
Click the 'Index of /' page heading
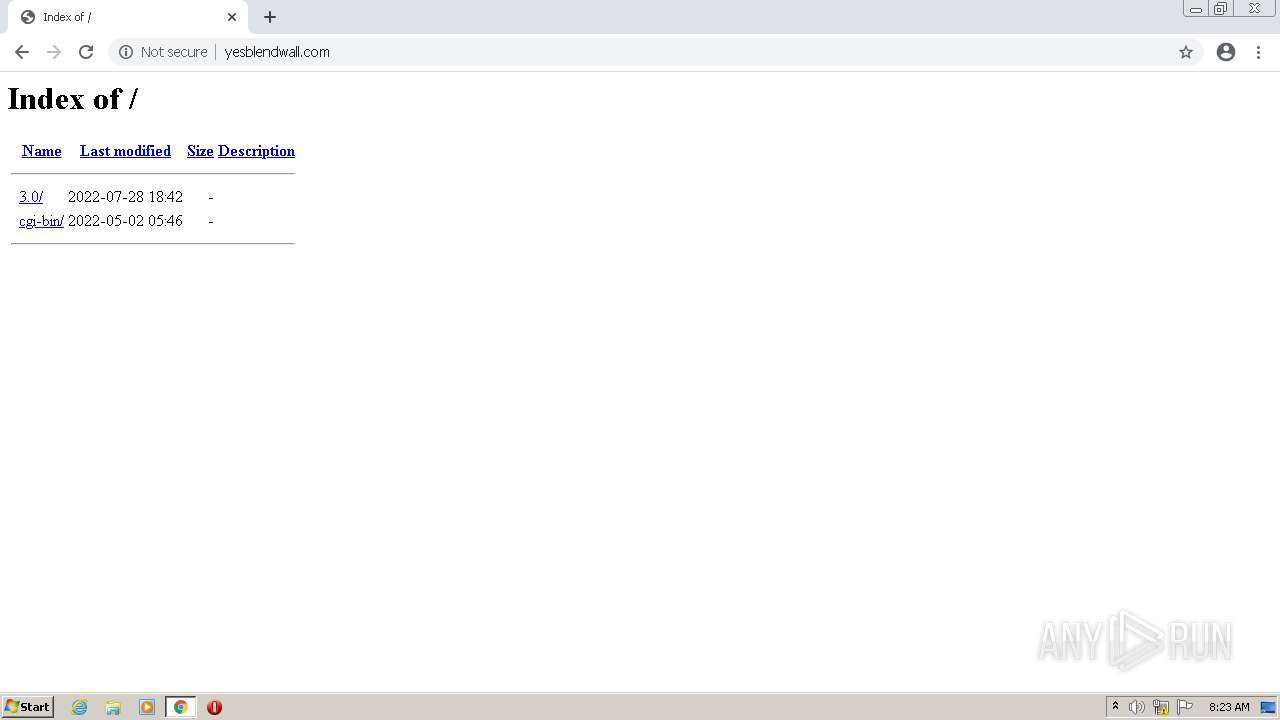tap(73, 98)
